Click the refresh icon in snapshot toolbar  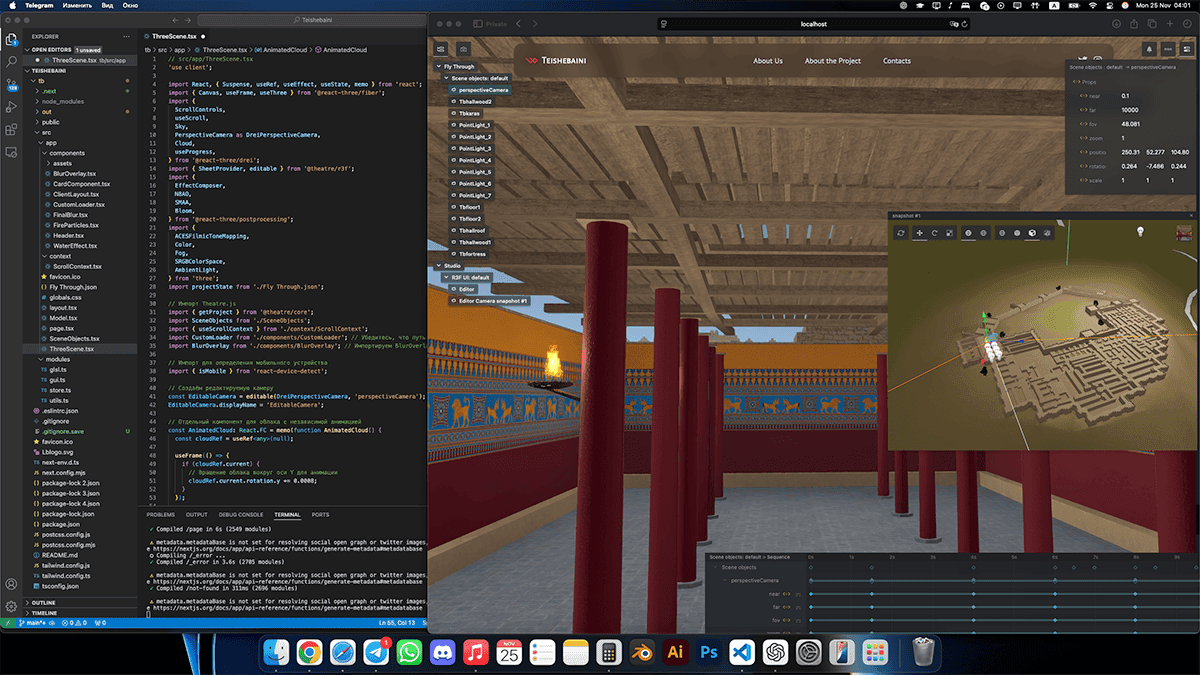click(x=901, y=233)
